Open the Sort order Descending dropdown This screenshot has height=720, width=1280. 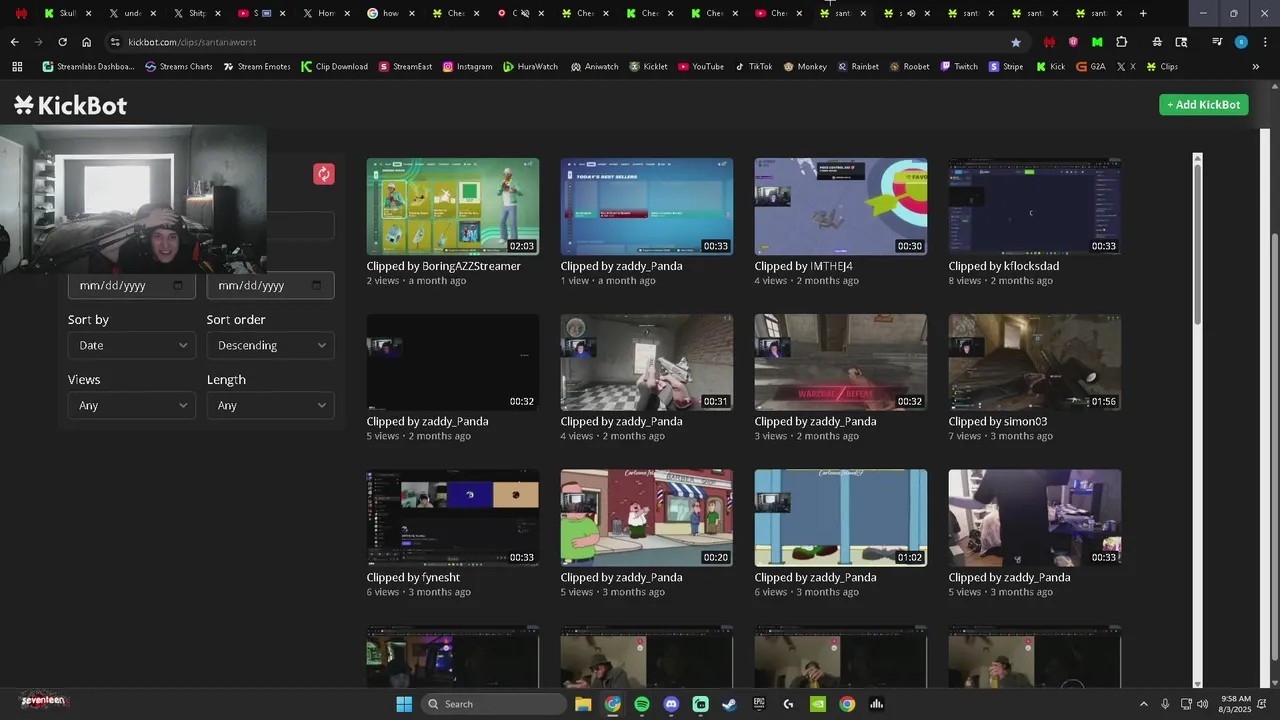270,345
